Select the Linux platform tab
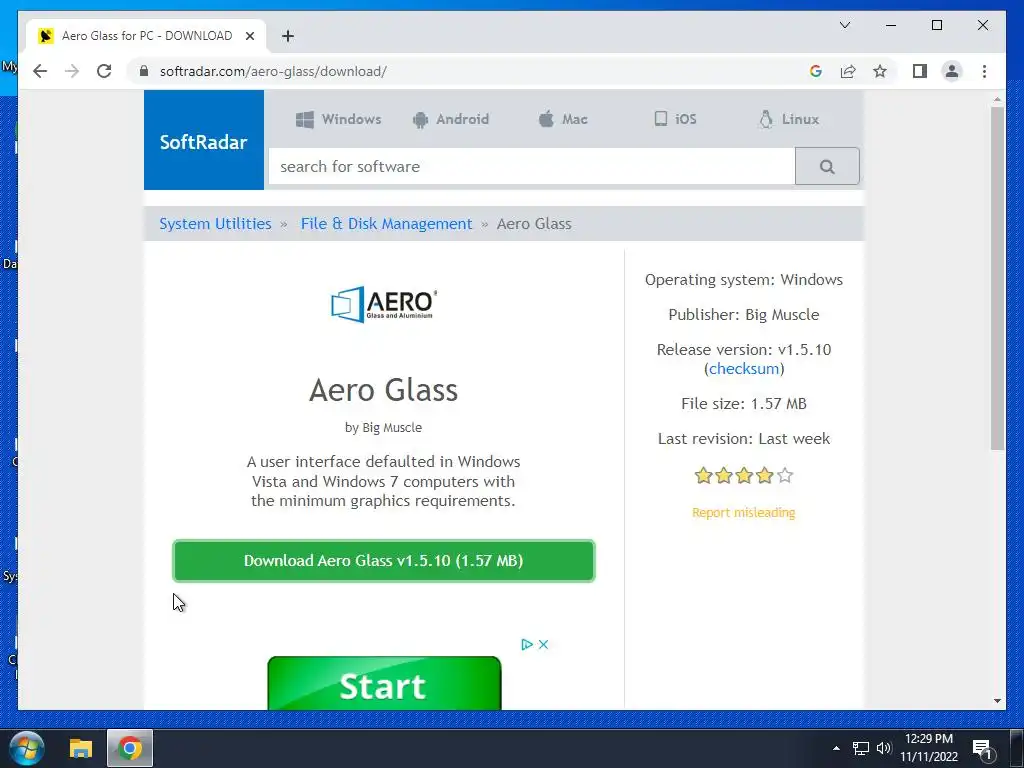Screen dimensions: 1024x768 pyautogui.click(x=788, y=119)
